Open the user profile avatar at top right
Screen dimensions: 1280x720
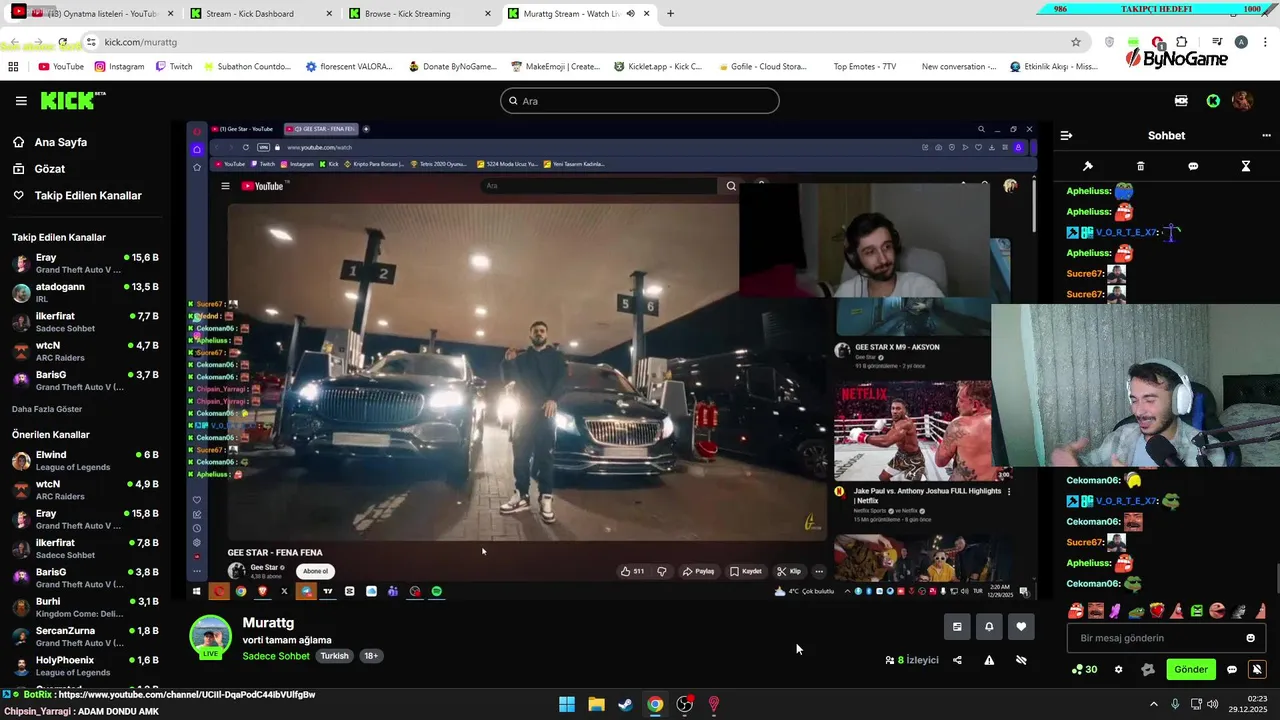(x=1242, y=101)
